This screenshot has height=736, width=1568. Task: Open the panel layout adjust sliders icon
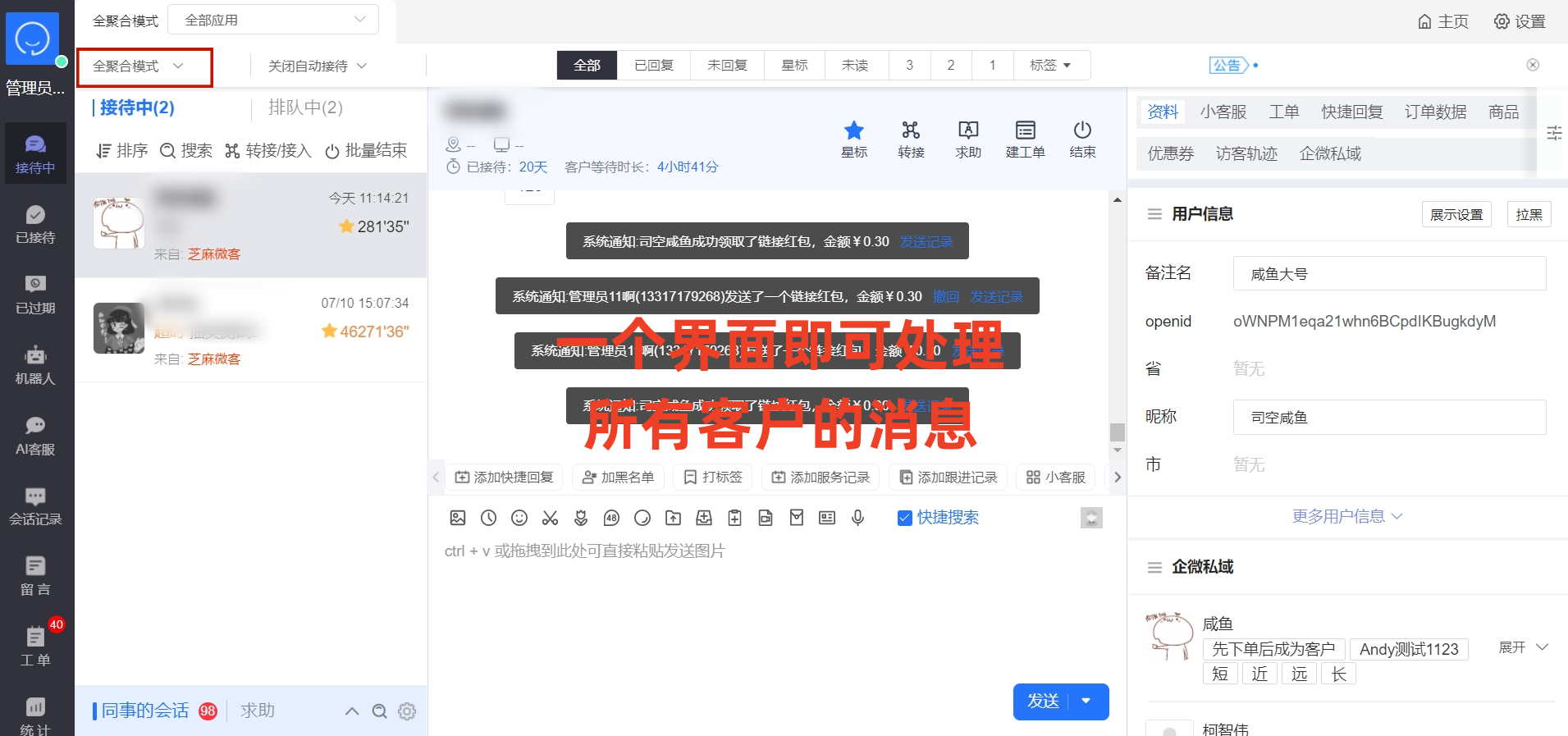(x=1554, y=133)
